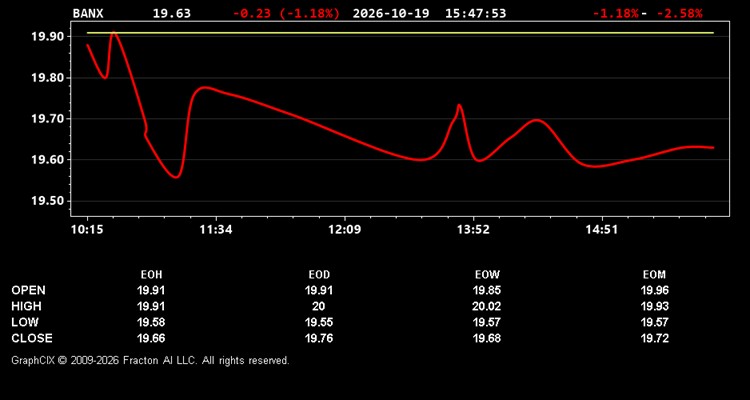Click the EOW column header
Image resolution: width=750 pixels, height=400 pixels.
point(487,275)
